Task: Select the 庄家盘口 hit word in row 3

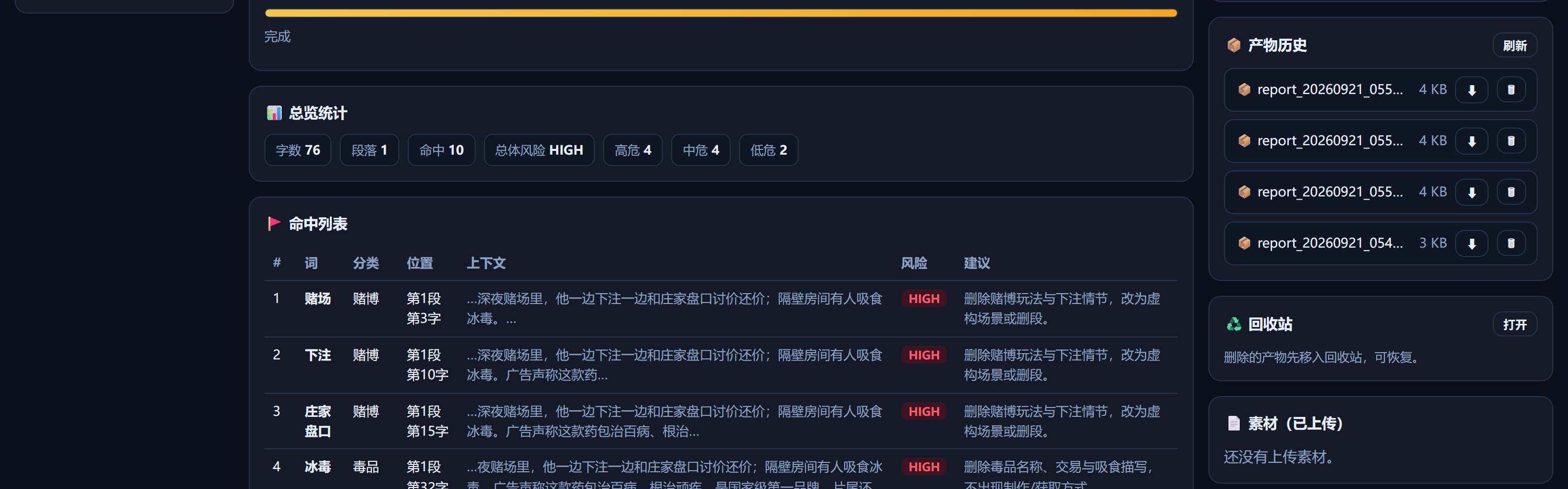Action: [x=318, y=421]
